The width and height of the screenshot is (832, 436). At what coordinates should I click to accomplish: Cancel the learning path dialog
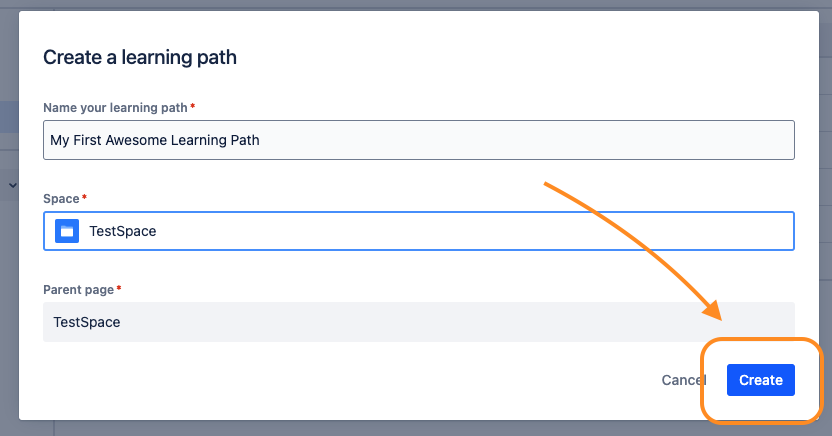(x=683, y=380)
